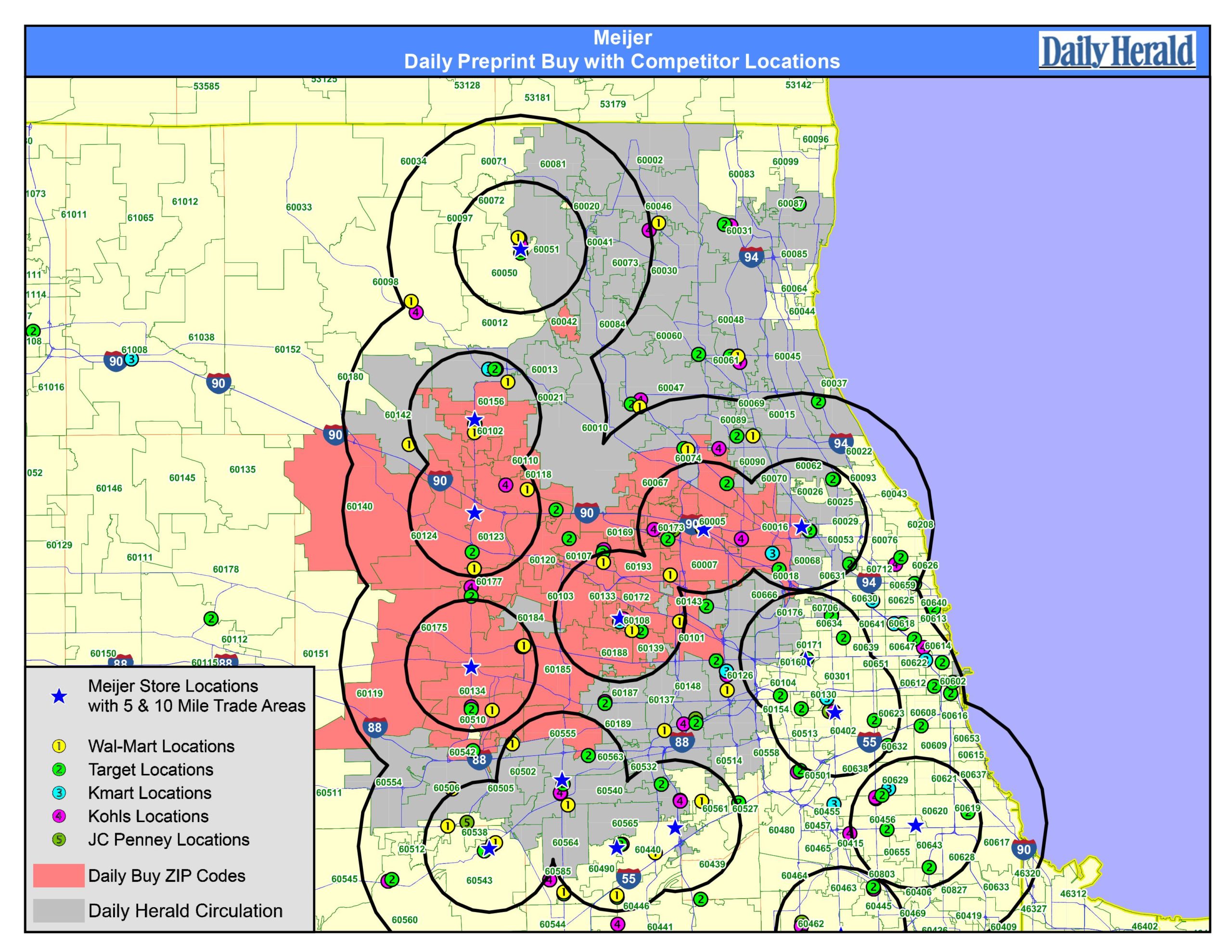Click the Interstate 55 shield near 60490
Image resolution: width=1232 pixels, height=952 pixels.
(x=629, y=878)
